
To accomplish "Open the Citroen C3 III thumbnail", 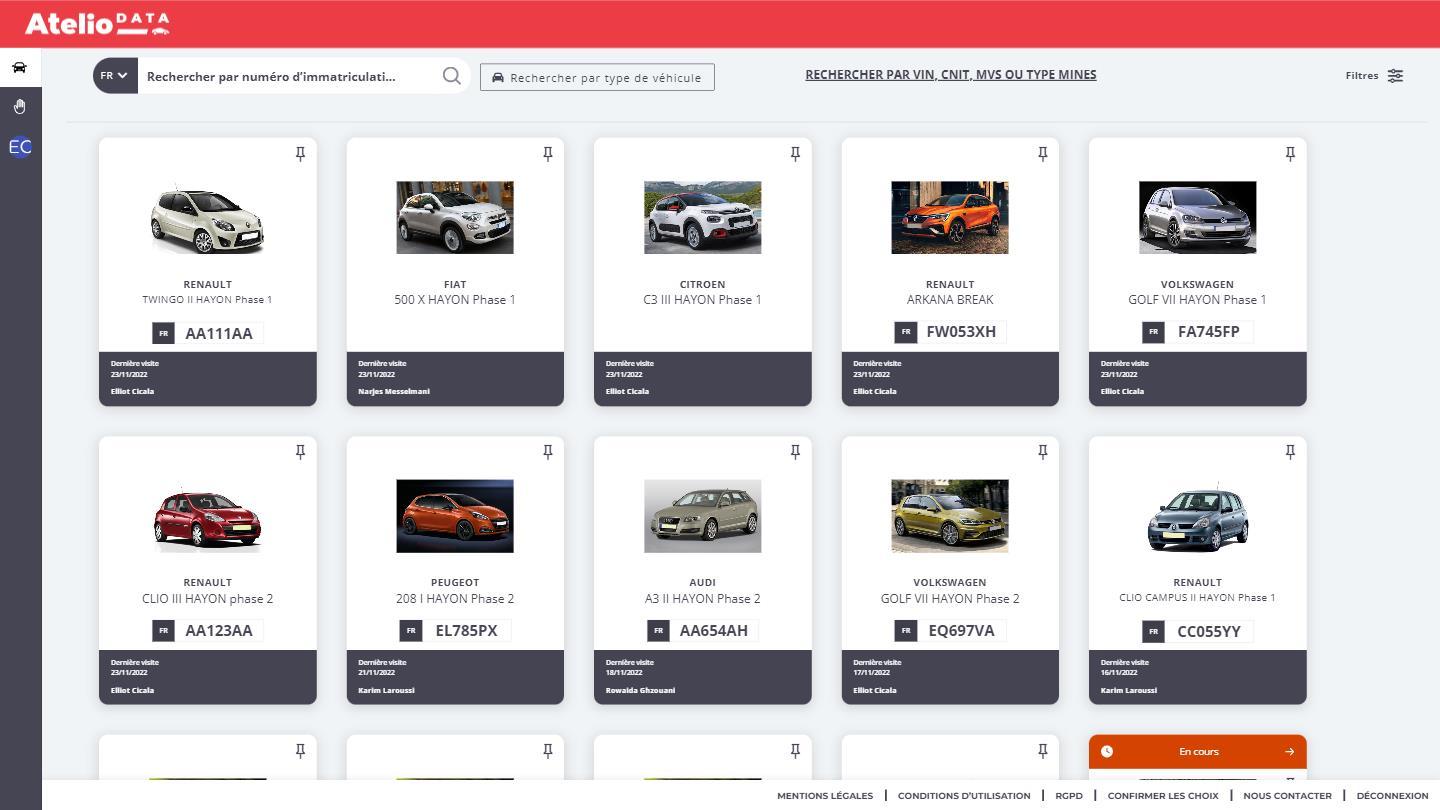I will click(702, 218).
